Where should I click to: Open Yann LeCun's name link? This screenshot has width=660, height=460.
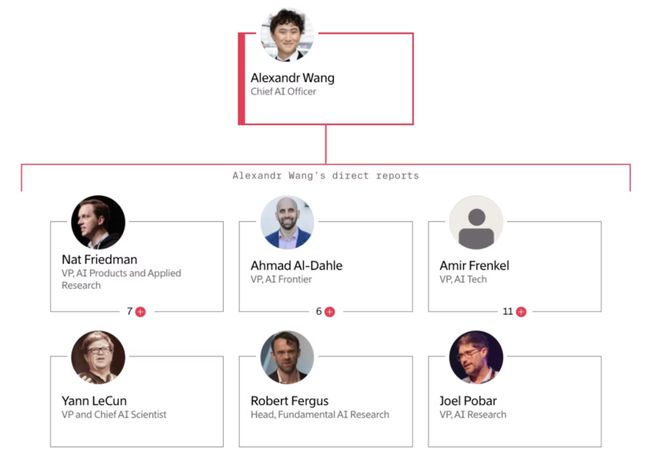[x=94, y=401]
